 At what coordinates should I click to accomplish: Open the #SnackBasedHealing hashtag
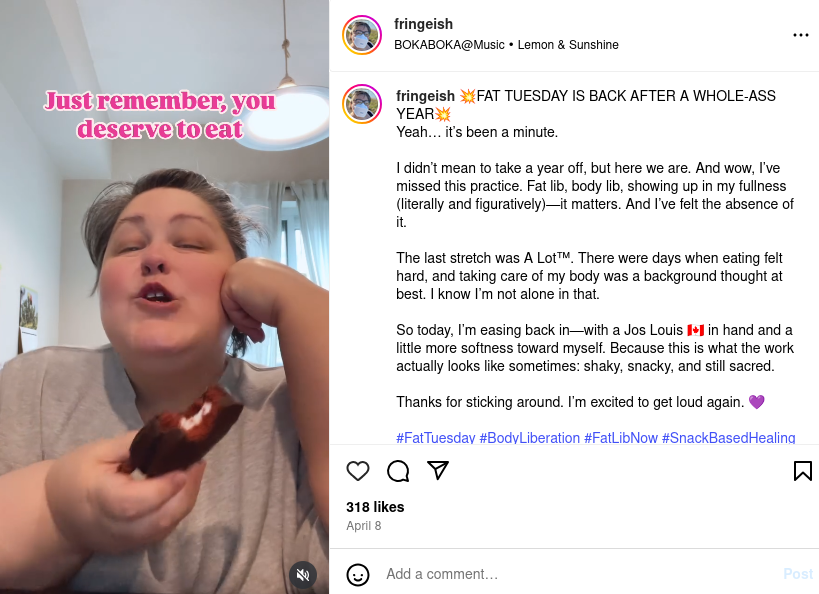click(729, 438)
